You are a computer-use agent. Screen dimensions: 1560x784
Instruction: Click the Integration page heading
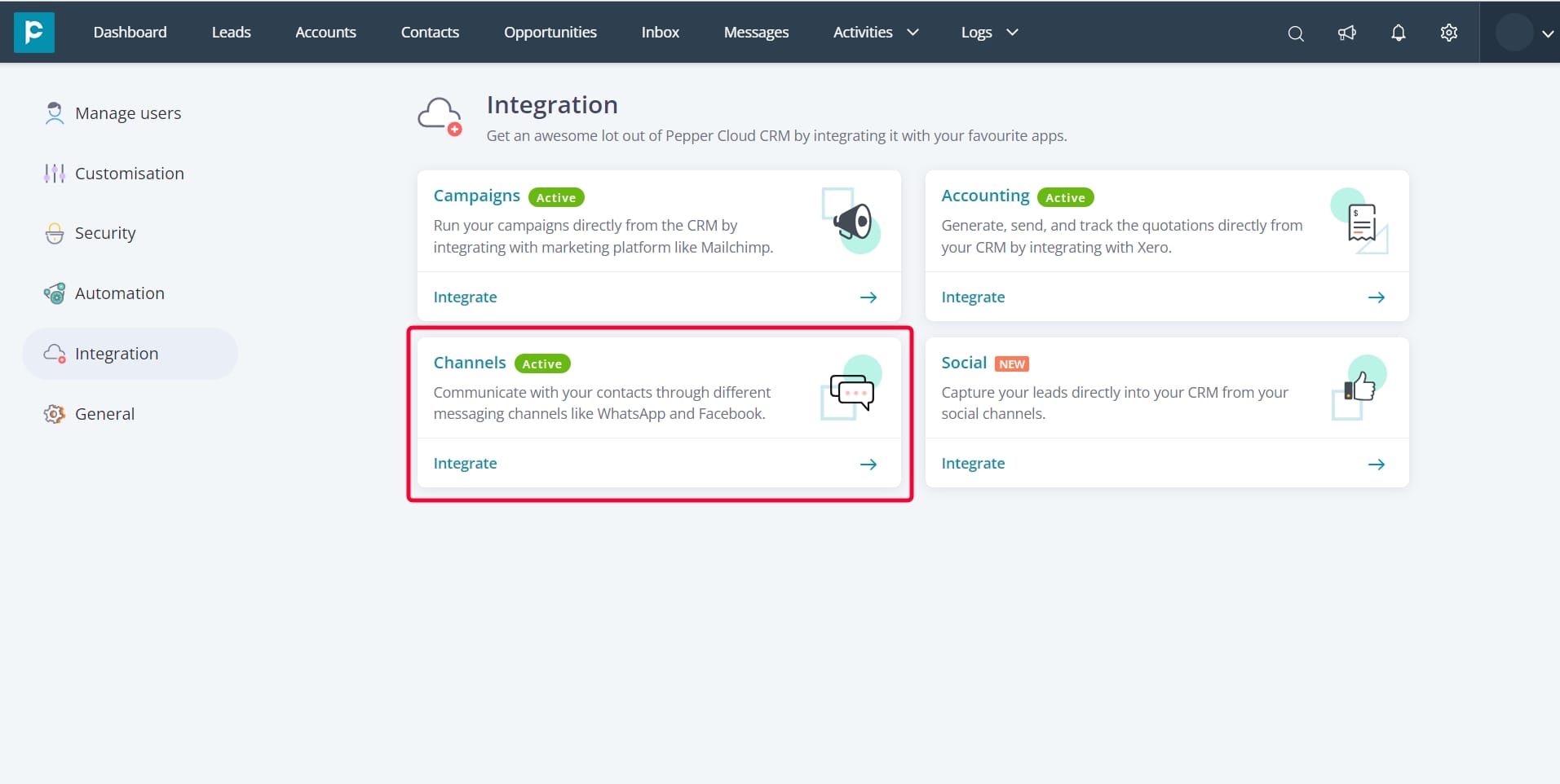point(552,105)
